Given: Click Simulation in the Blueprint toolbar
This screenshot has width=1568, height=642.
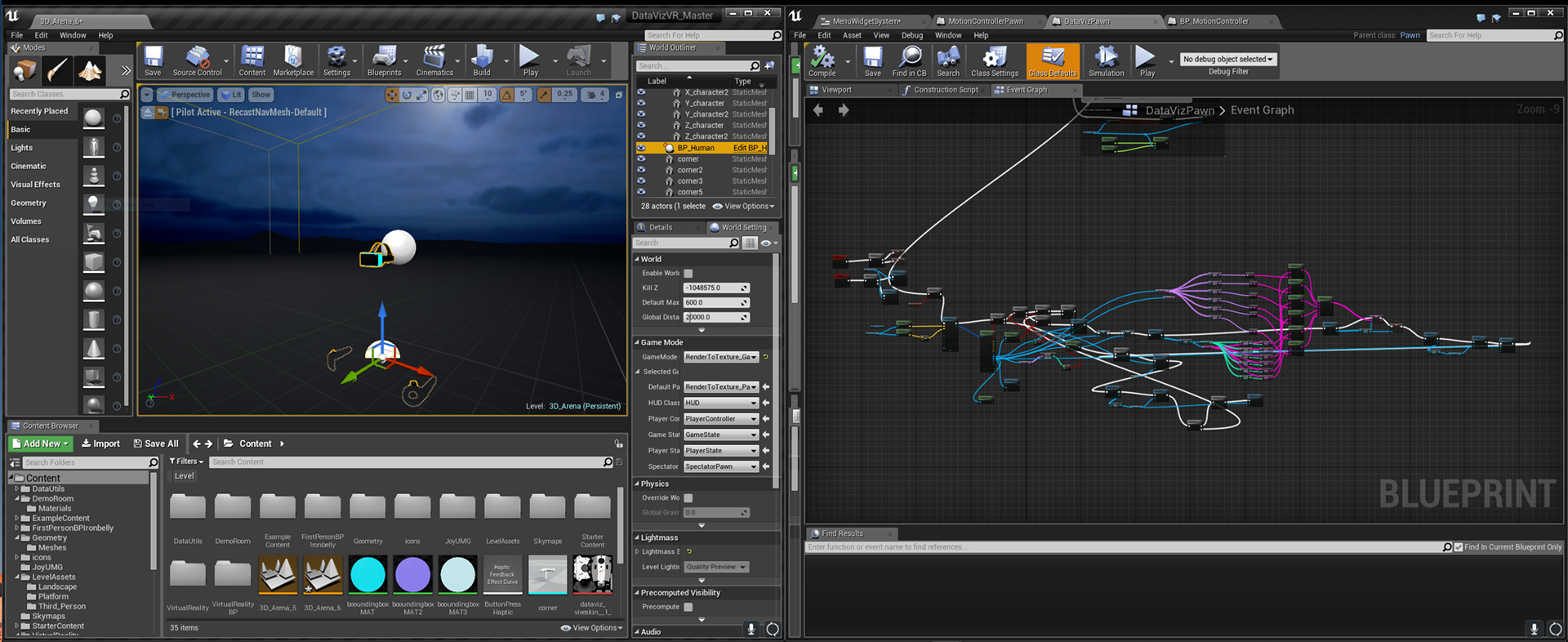Looking at the screenshot, I should click(x=1106, y=61).
